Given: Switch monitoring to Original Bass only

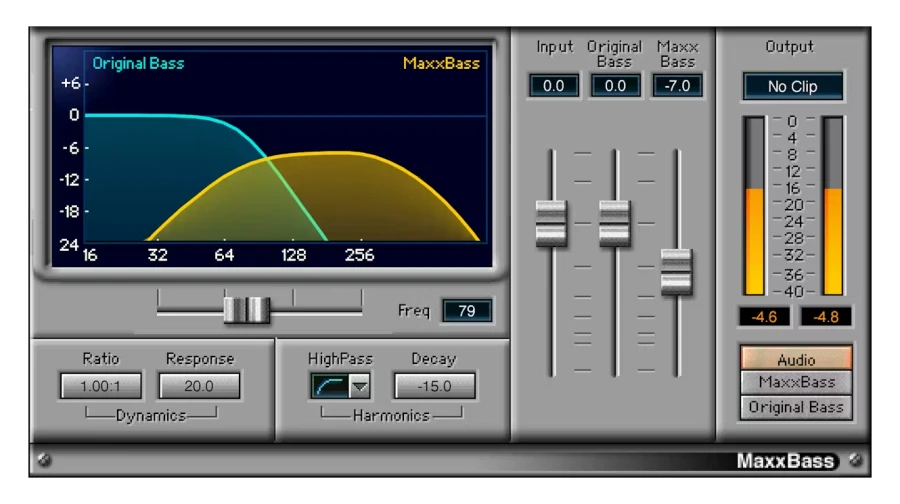Looking at the screenshot, I should pos(796,407).
